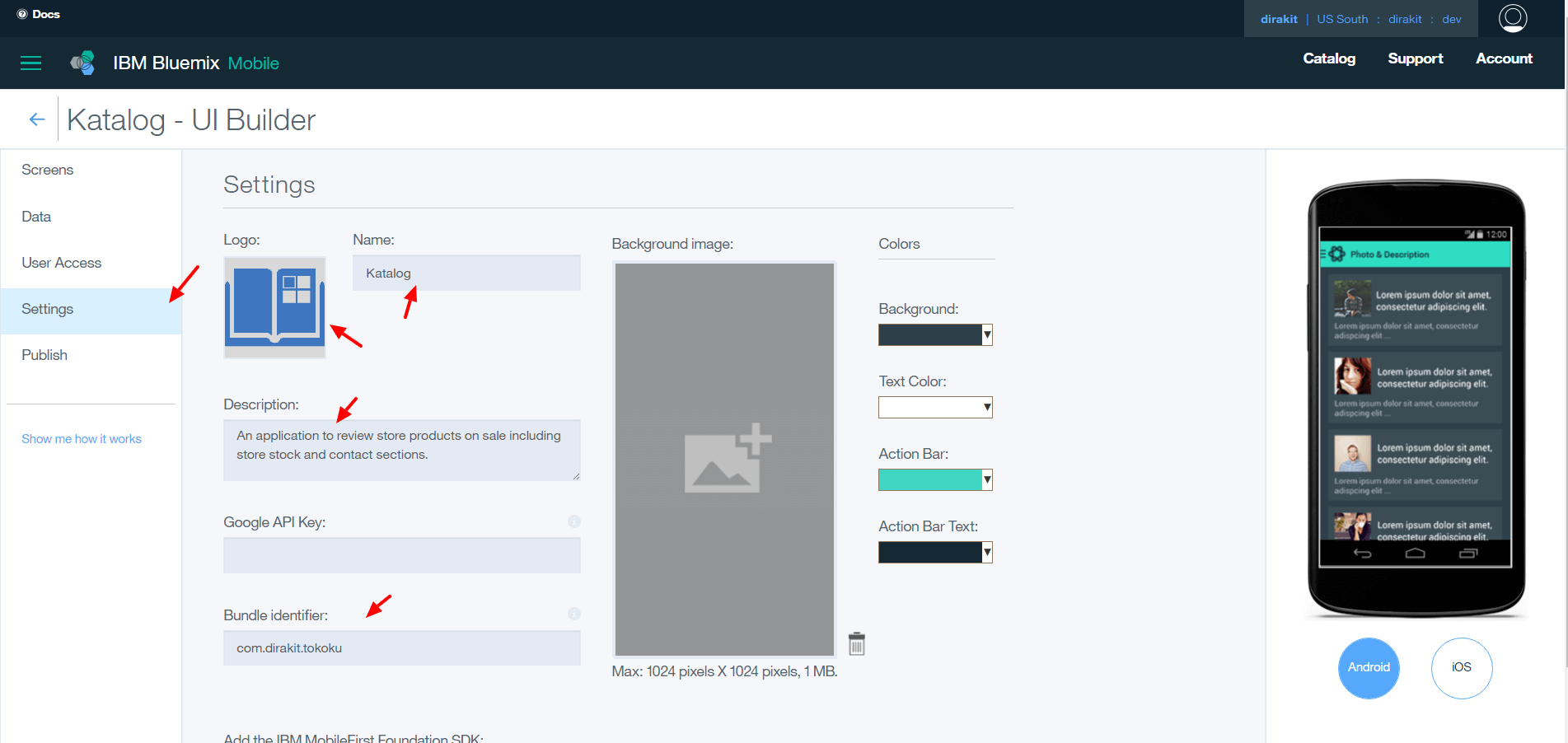The width and height of the screenshot is (1568, 743).
Task: Switch preview to iOS
Action: pos(1461,667)
